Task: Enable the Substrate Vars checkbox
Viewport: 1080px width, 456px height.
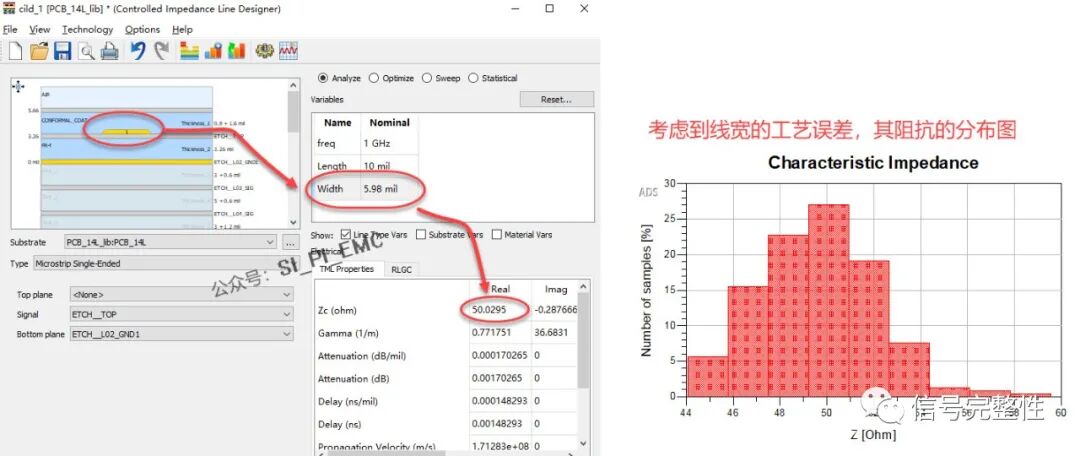Action: (x=421, y=234)
